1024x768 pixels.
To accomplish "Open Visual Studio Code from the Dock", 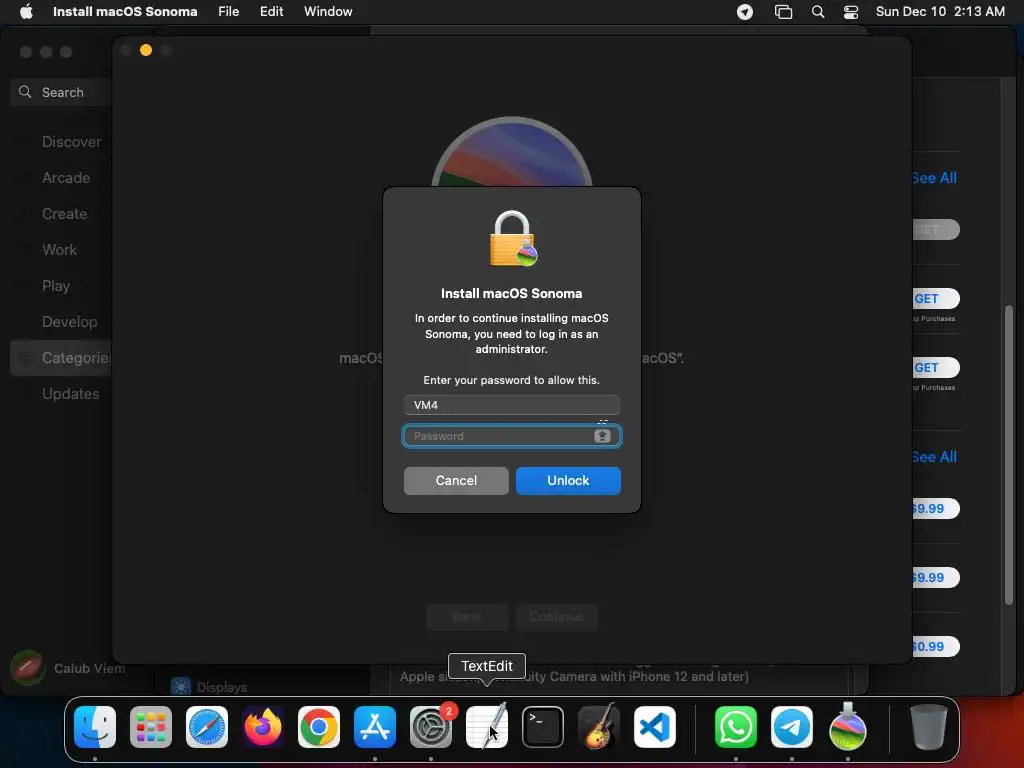I will pyautogui.click(x=655, y=727).
